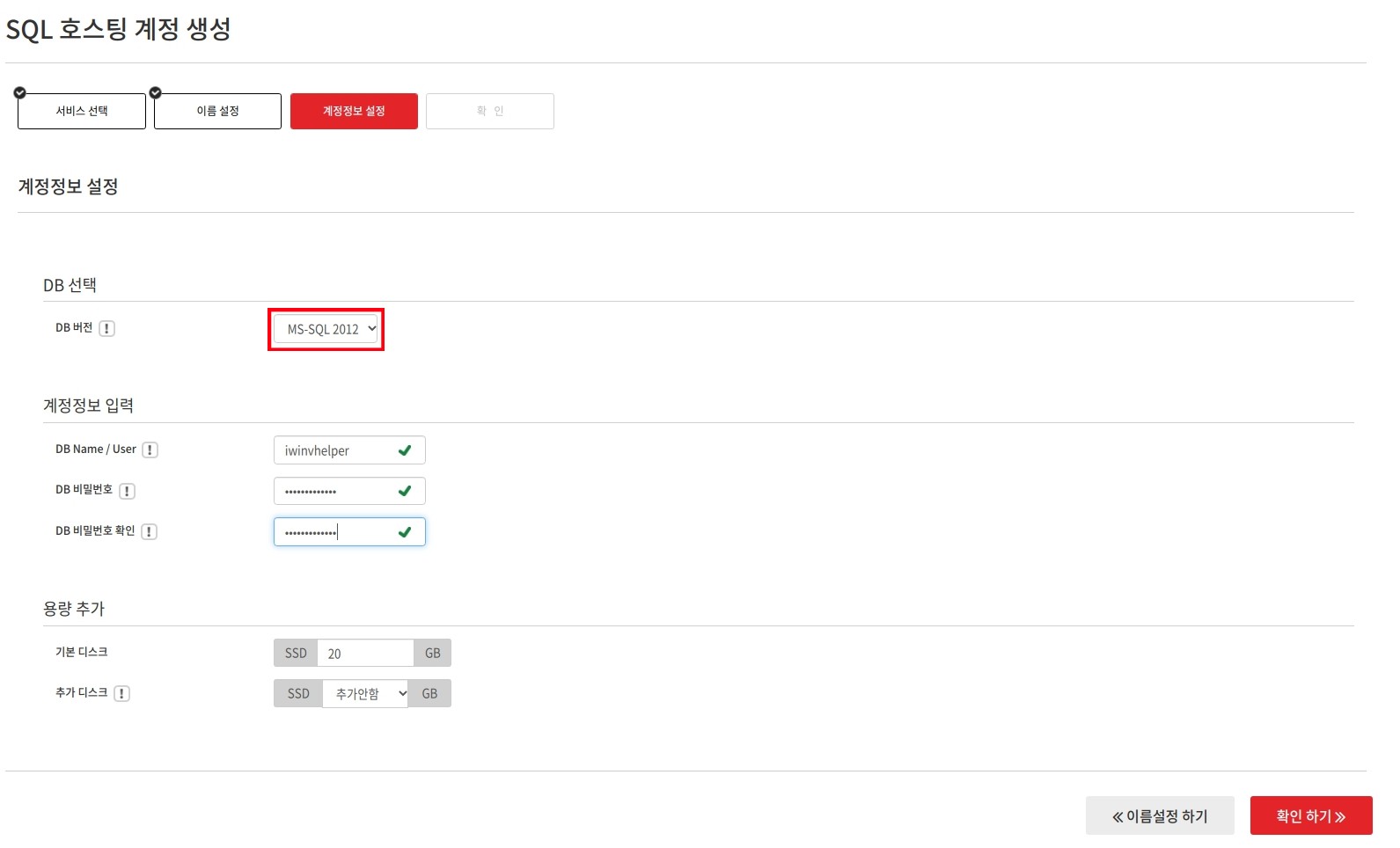Click the green checkmark in DB Name field
Image resolution: width=1400 pixels, height=848 pixels.
(405, 450)
